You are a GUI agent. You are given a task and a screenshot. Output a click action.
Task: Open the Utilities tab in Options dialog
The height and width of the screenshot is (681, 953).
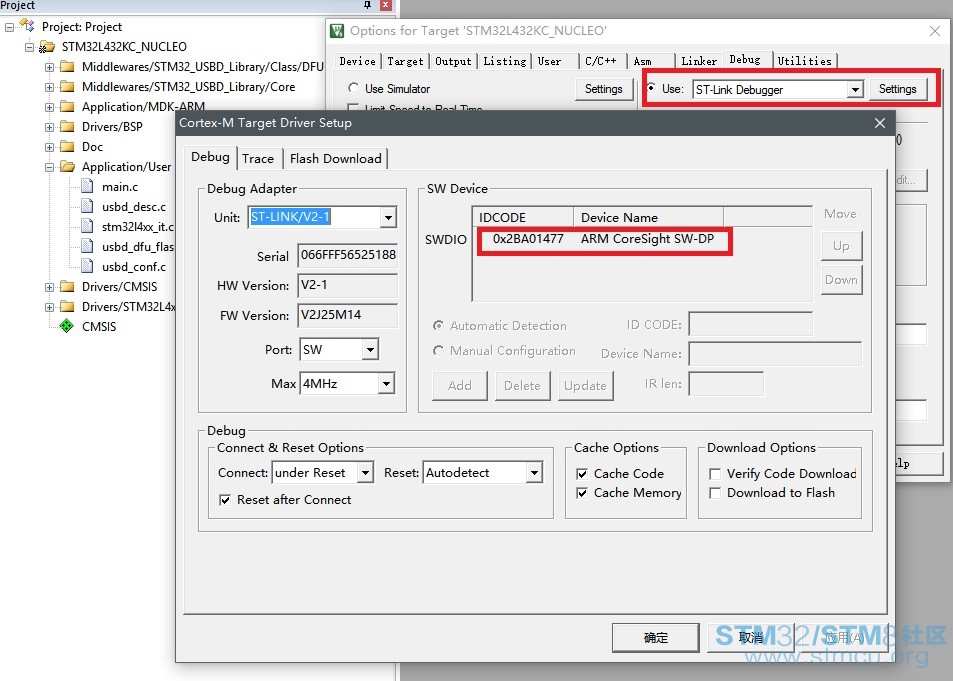804,61
